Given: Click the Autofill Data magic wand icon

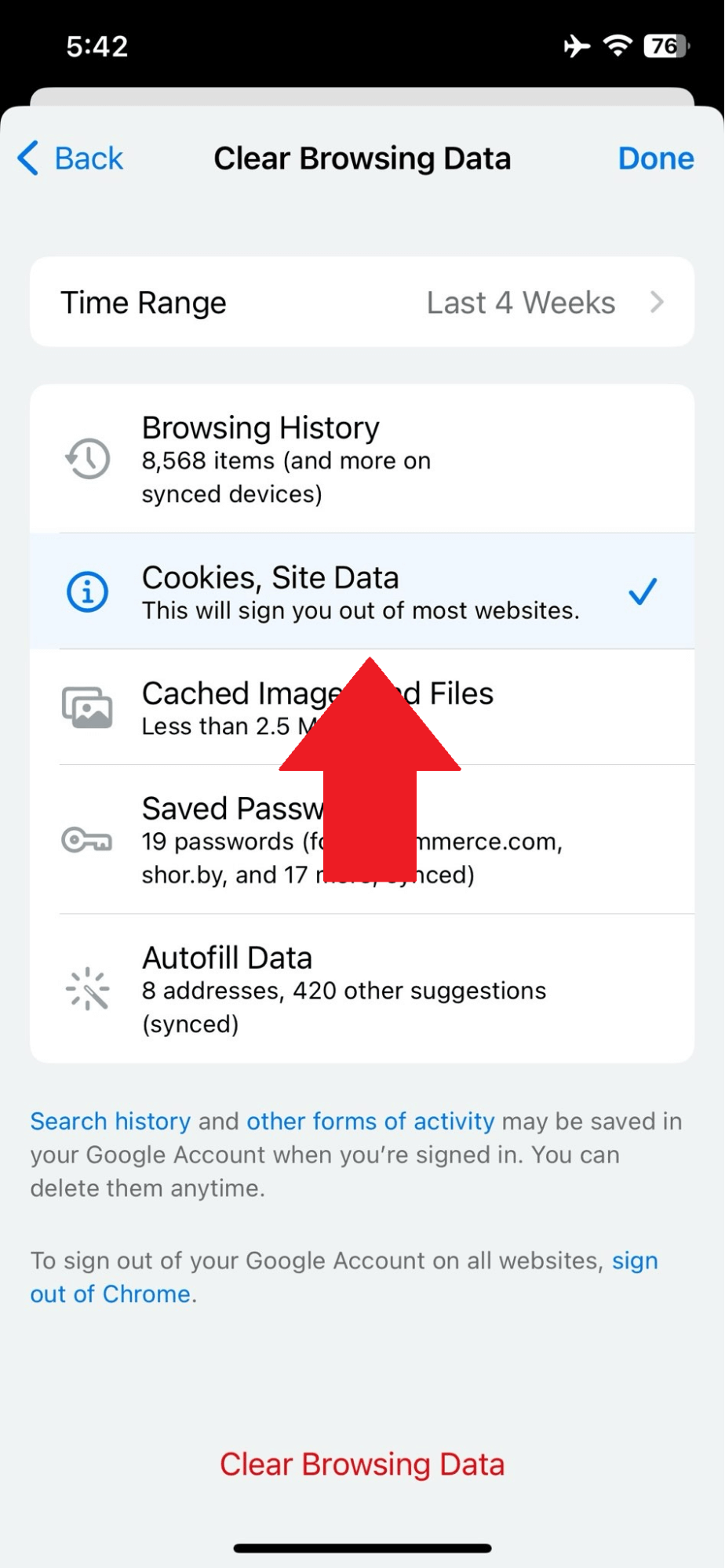Looking at the screenshot, I should pos(86,989).
